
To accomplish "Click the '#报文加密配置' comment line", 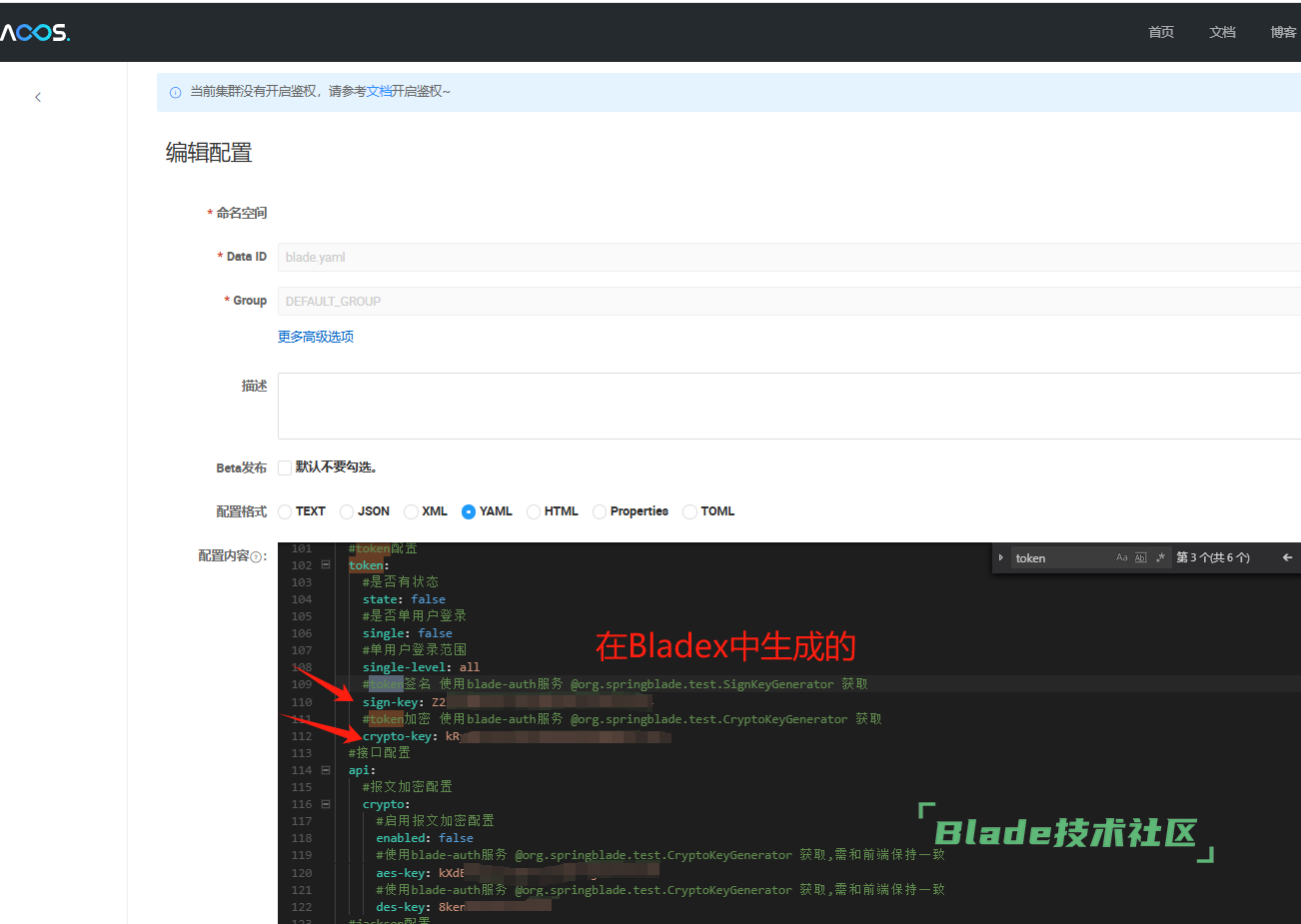I will click(x=407, y=786).
